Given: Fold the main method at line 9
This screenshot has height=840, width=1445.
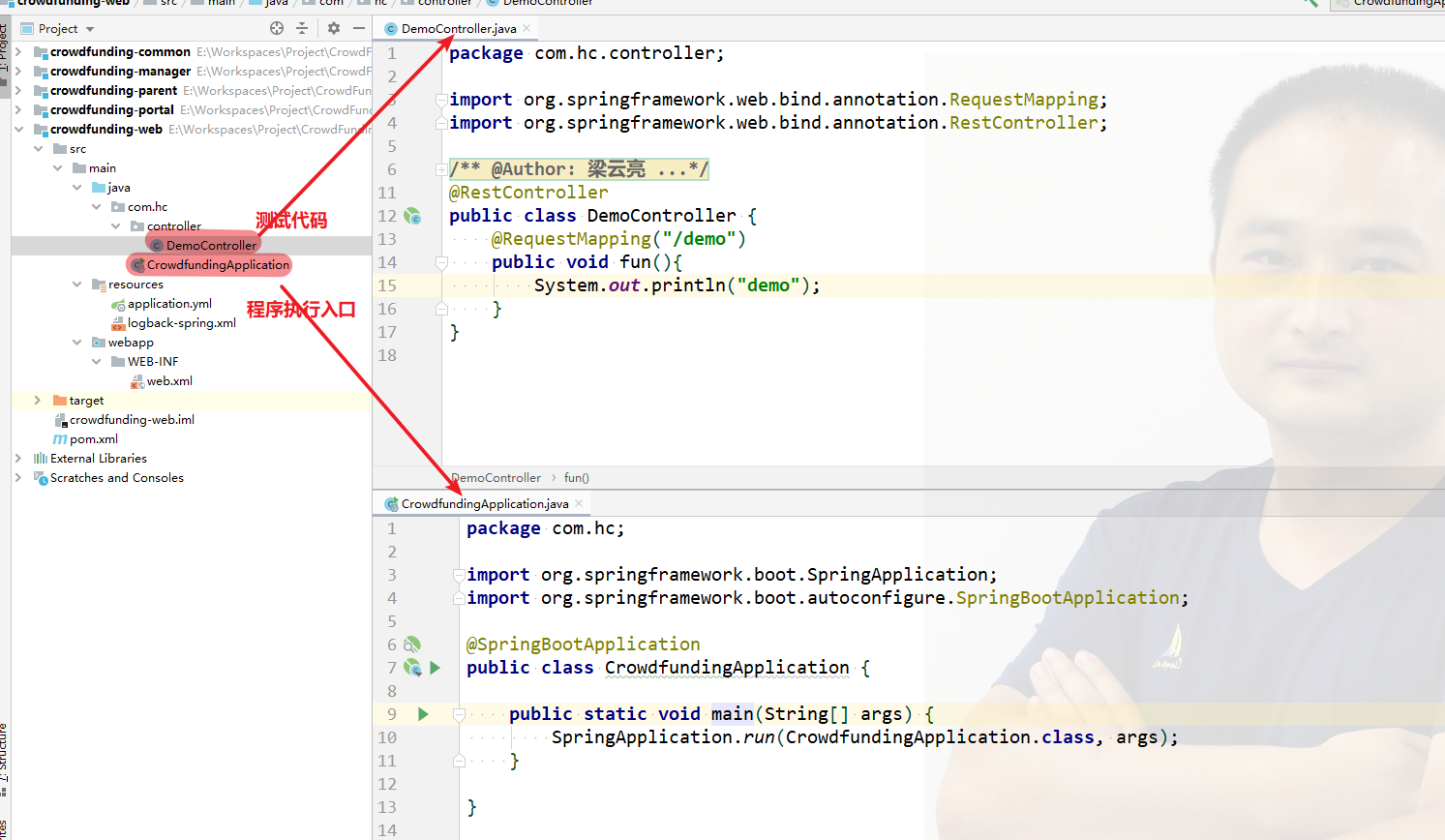Looking at the screenshot, I should coord(459,714).
